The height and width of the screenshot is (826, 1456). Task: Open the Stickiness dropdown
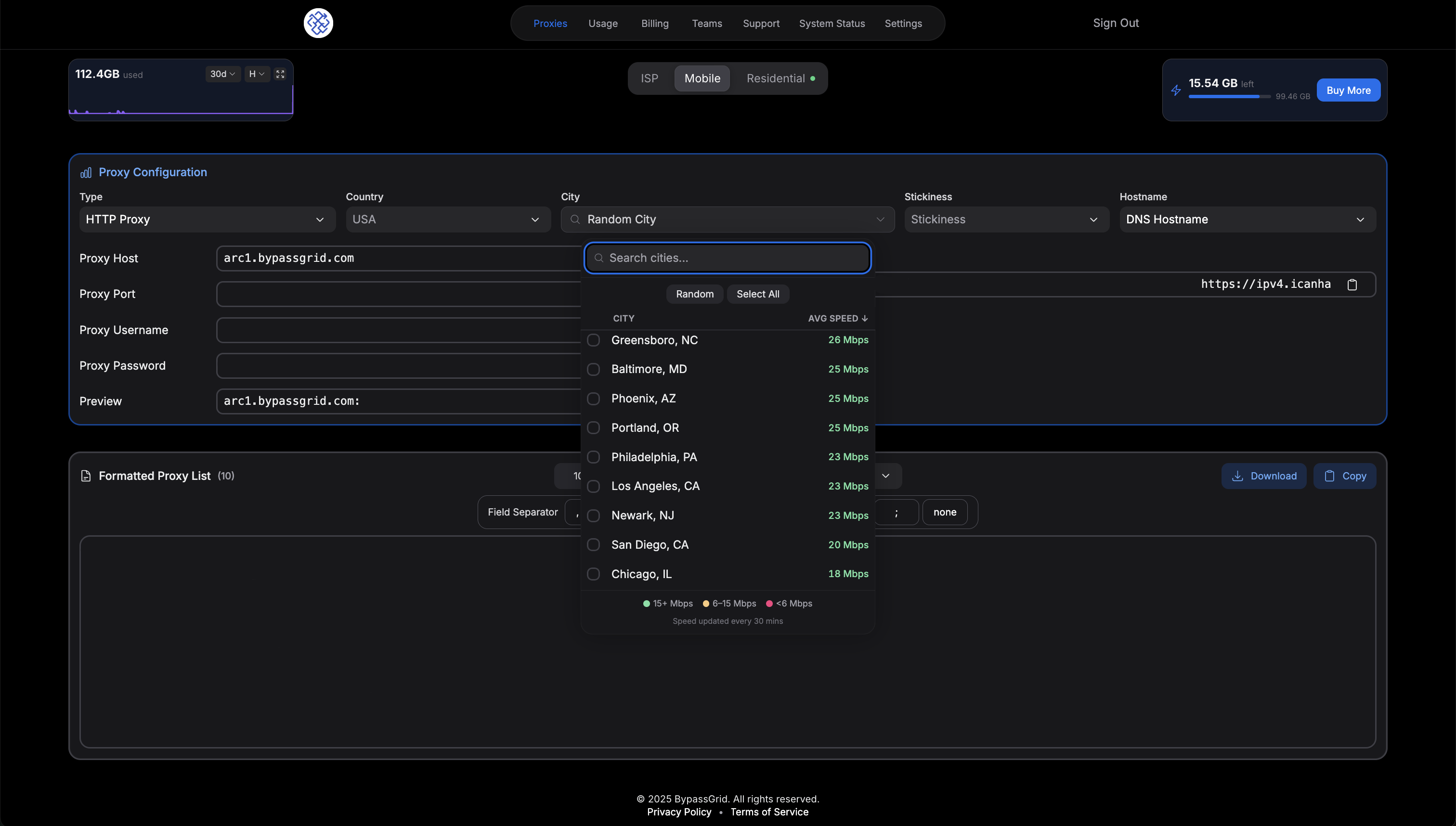(x=1006, y=219)
